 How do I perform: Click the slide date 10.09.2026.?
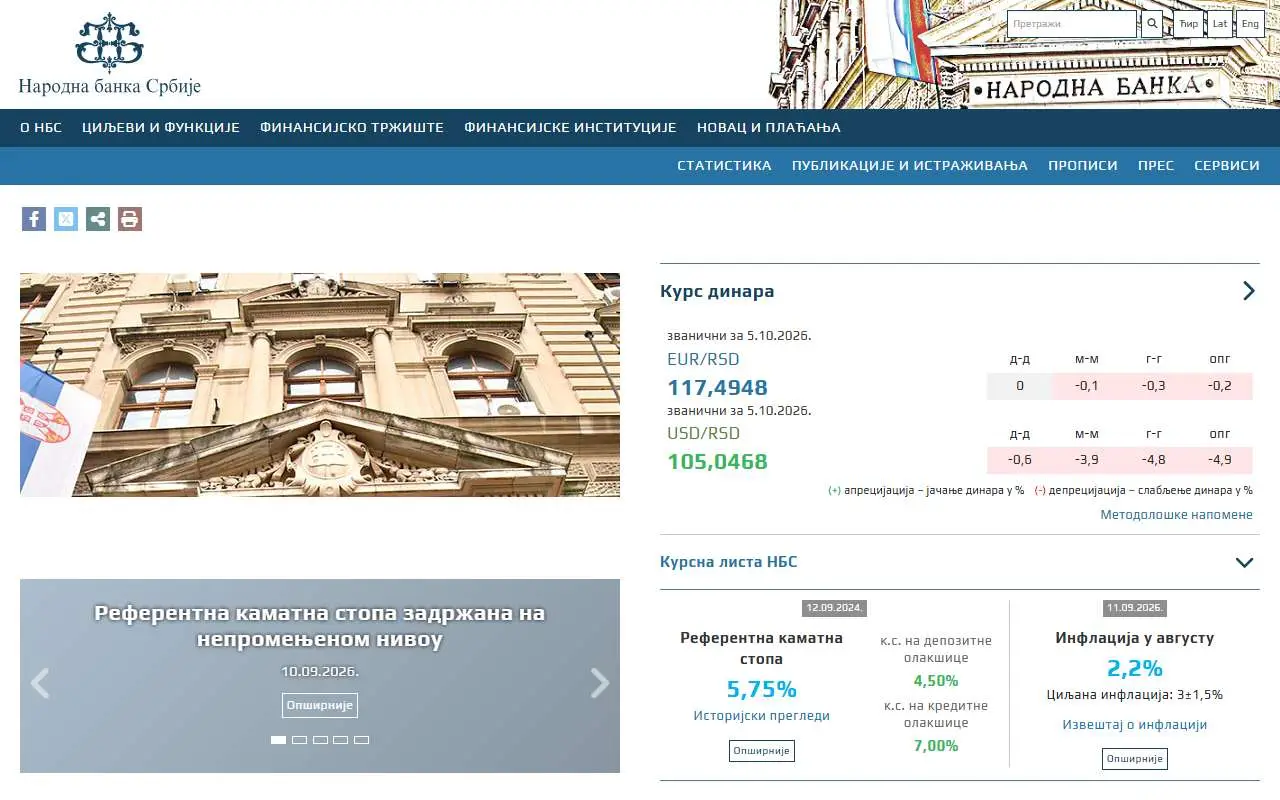click(320, 672)
